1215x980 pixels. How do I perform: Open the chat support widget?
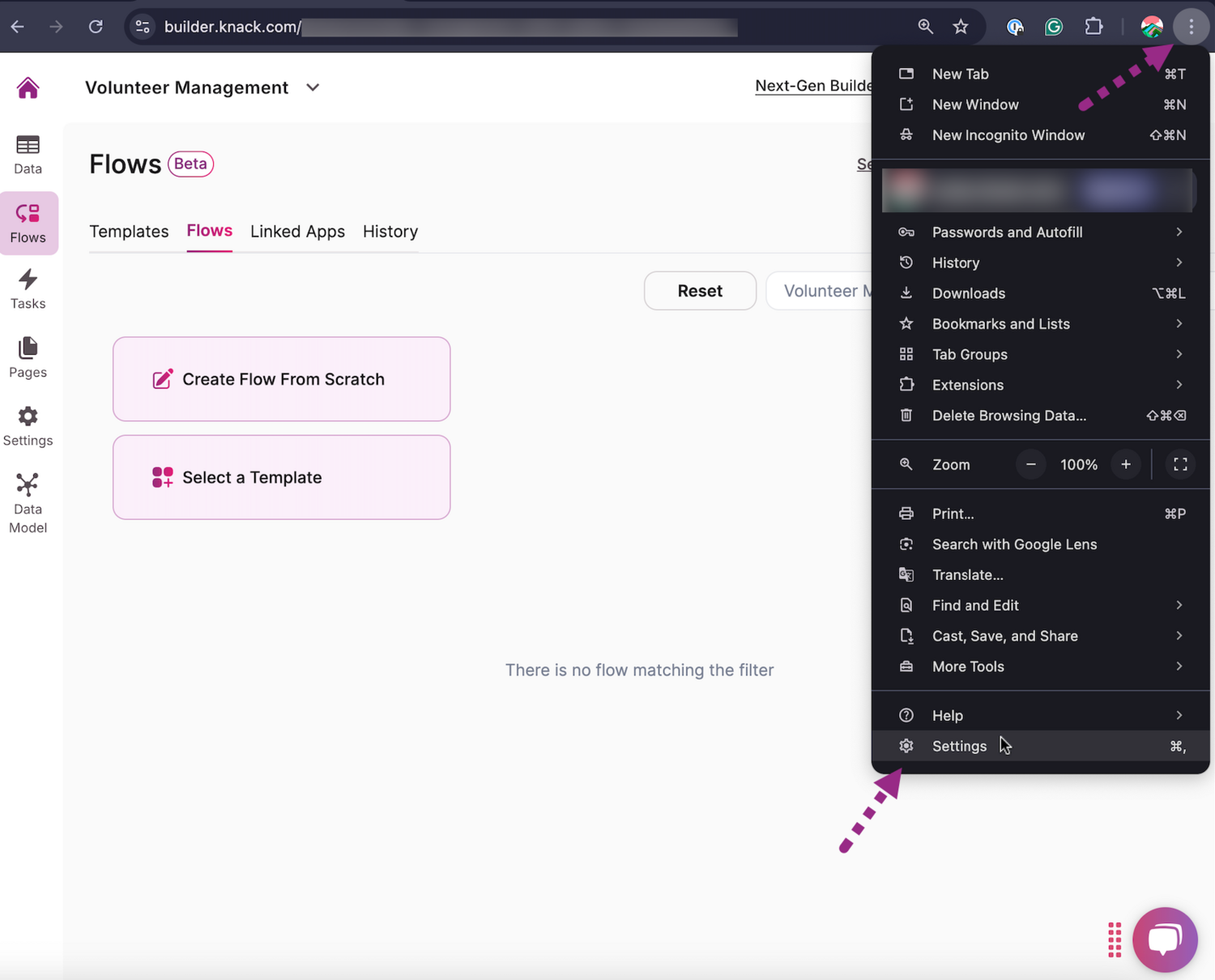1164,940
